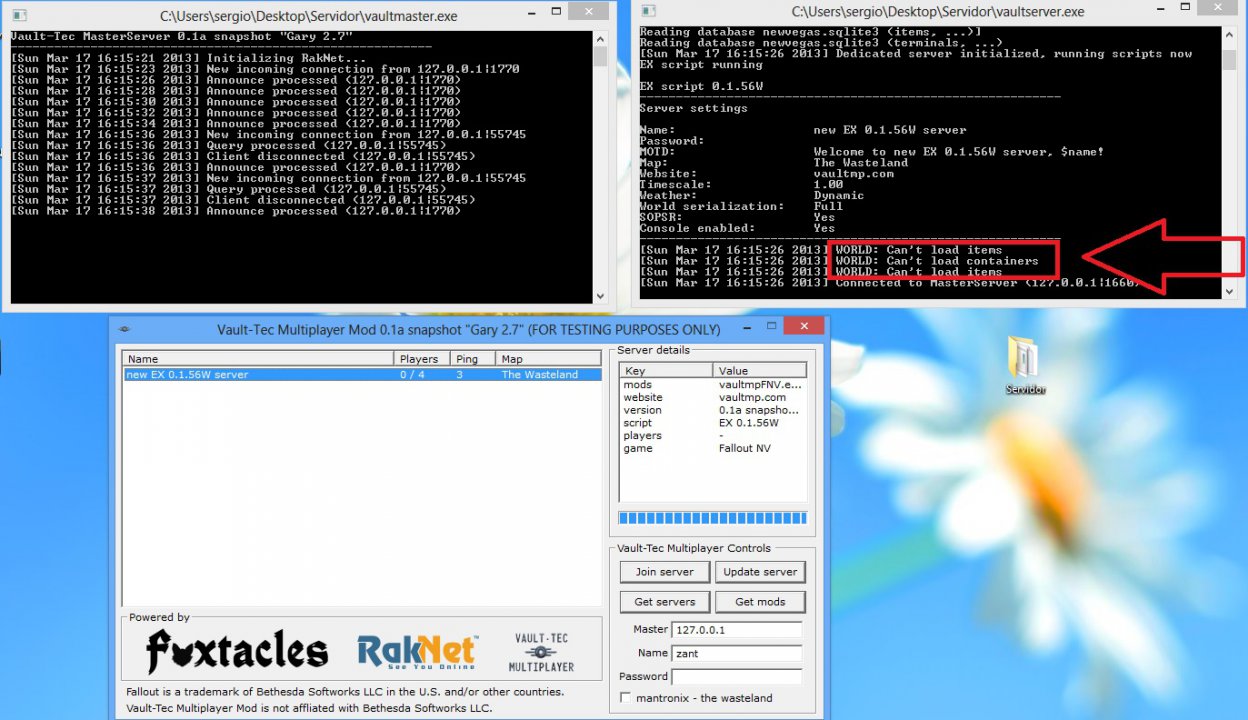Click the Value column header in Server details
The image size is (1248, 720).
tap(760, 371)
